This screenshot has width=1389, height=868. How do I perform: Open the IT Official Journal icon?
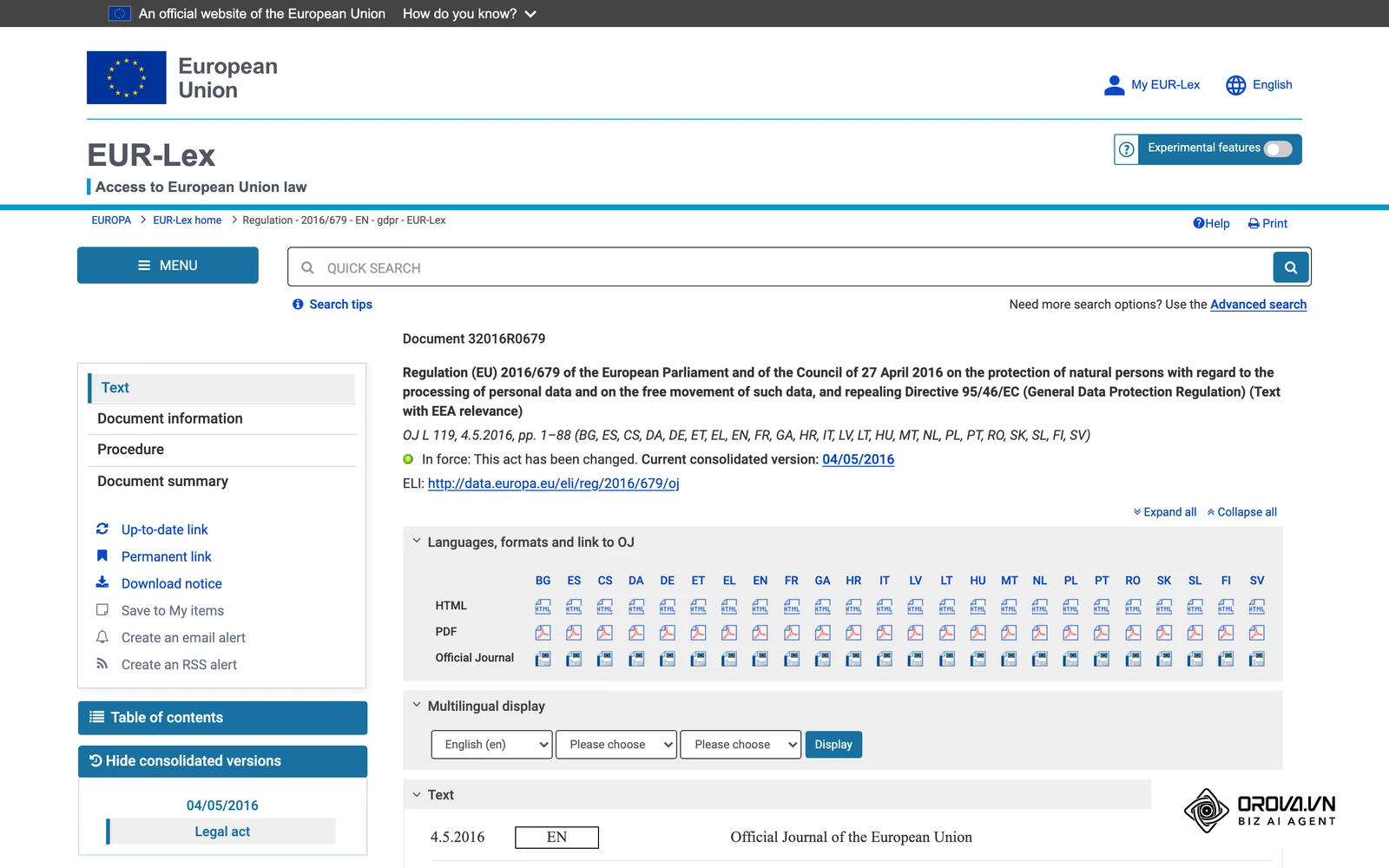point(885,659)
